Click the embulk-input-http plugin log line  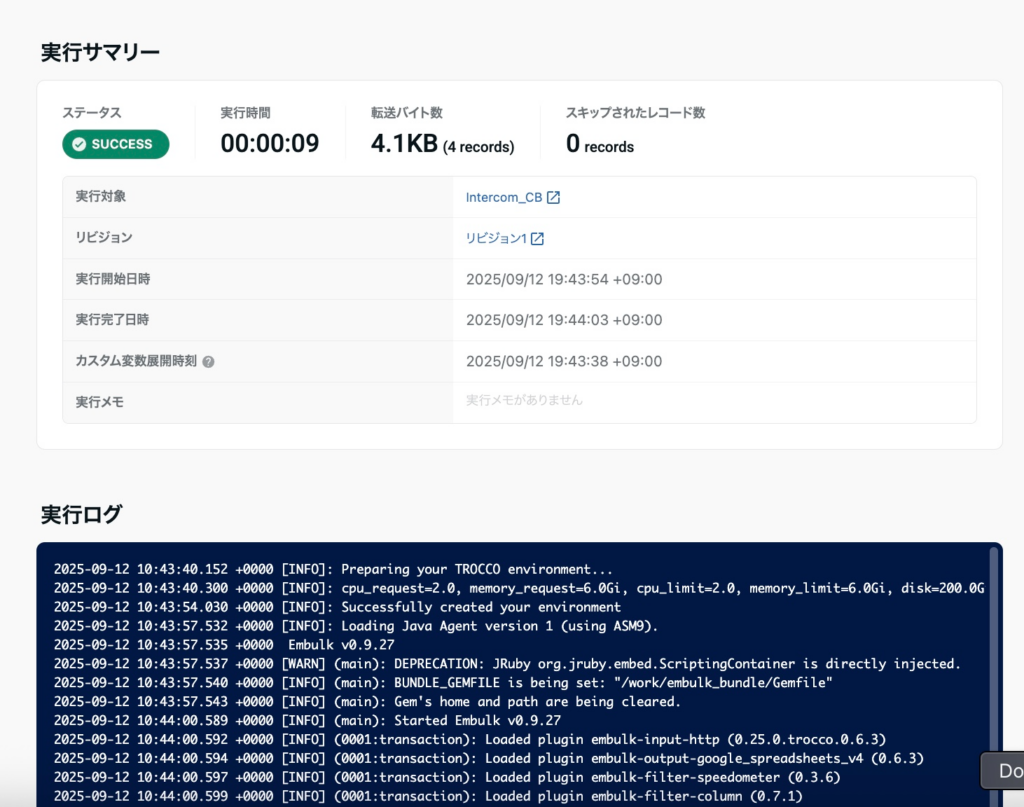pyautogui.click(x=469, y=740)
